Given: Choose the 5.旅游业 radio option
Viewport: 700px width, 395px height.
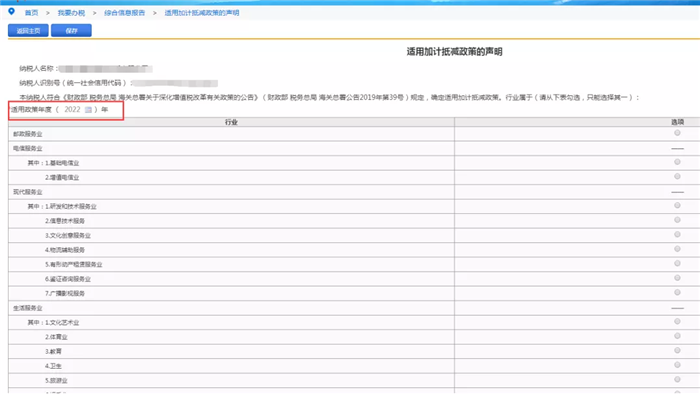Looking at the screenshot, I should point(677,379).
